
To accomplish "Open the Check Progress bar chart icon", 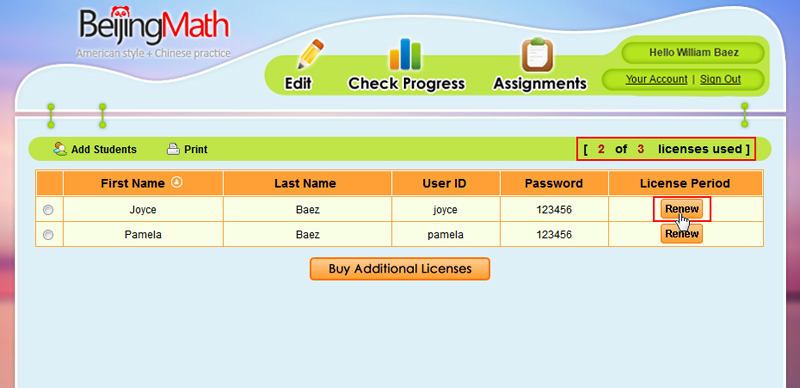I will [x=406, y=54].
